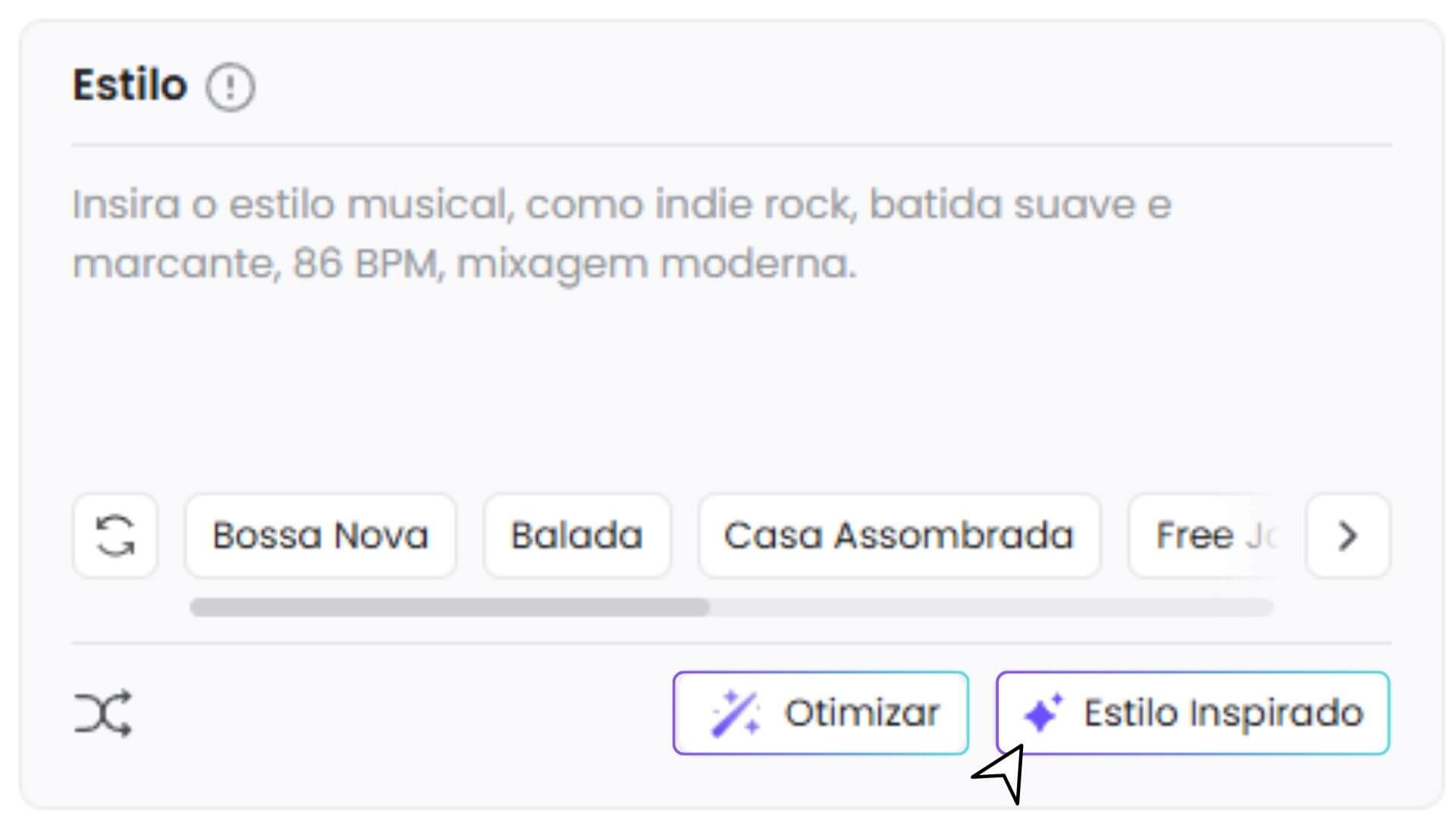Click the sparkles icon on Estilo Inspirado

pos(1043,711)
